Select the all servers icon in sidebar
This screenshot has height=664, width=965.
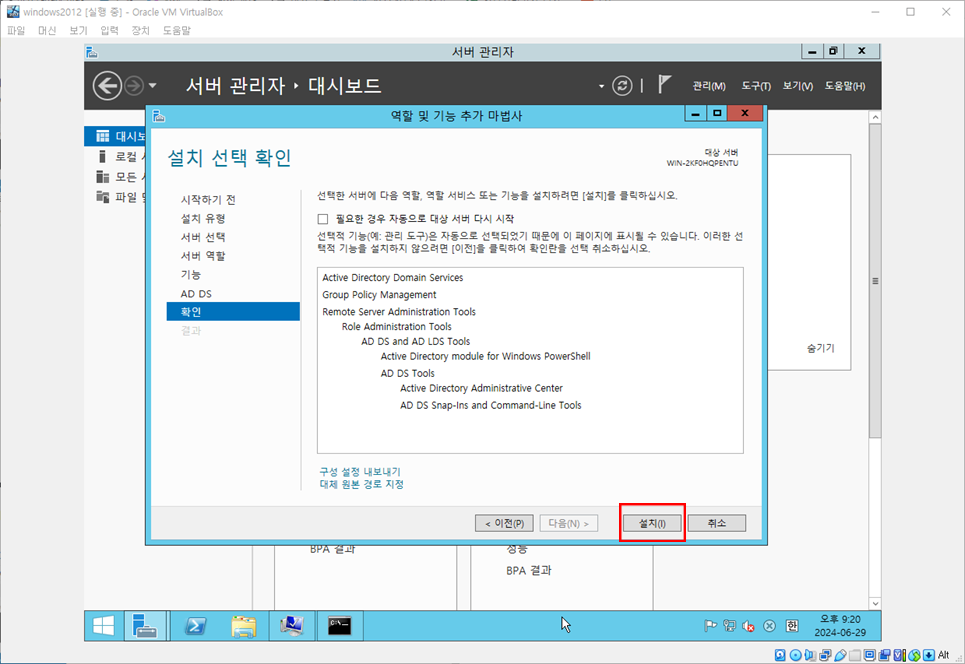pos(103,177)
